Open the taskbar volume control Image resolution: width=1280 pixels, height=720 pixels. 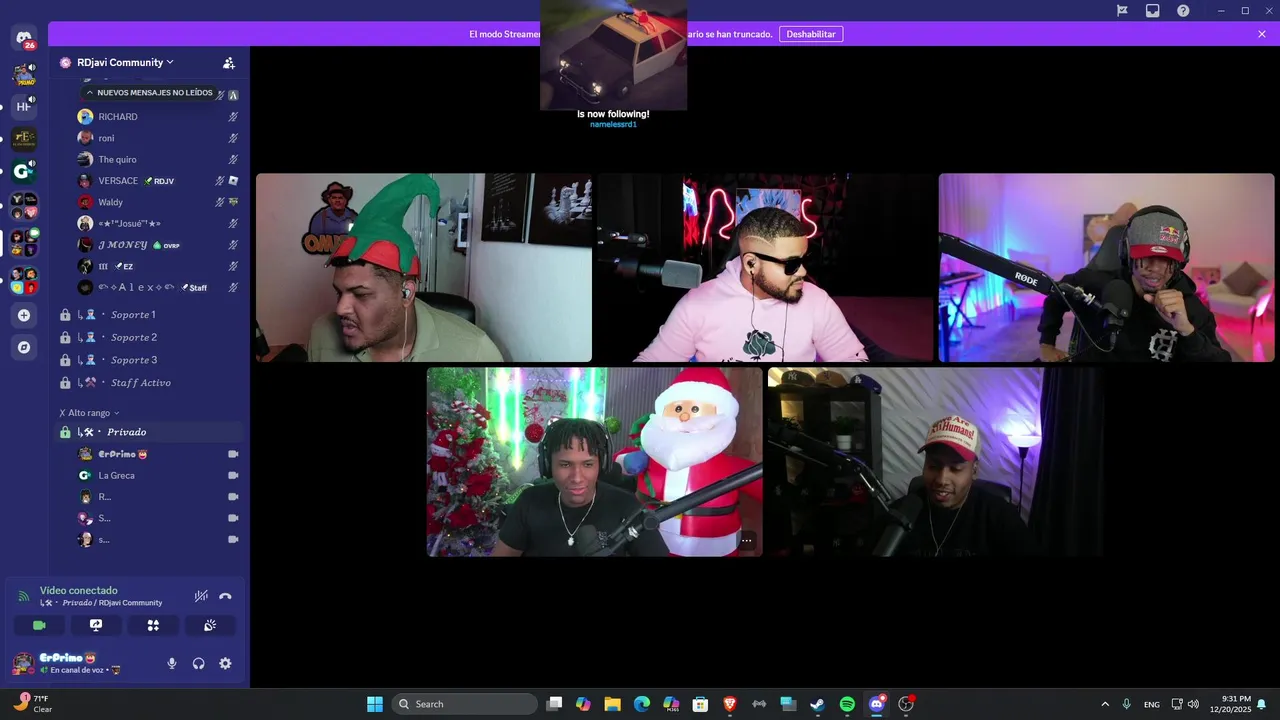click(x=1193, y=704)
